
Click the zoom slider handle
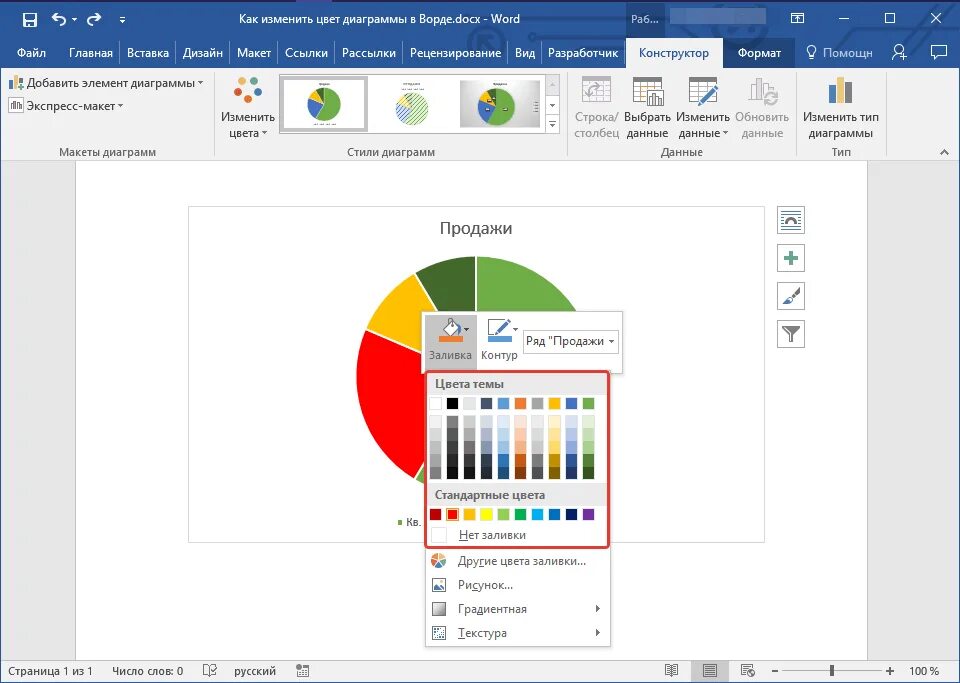[831, 671]
